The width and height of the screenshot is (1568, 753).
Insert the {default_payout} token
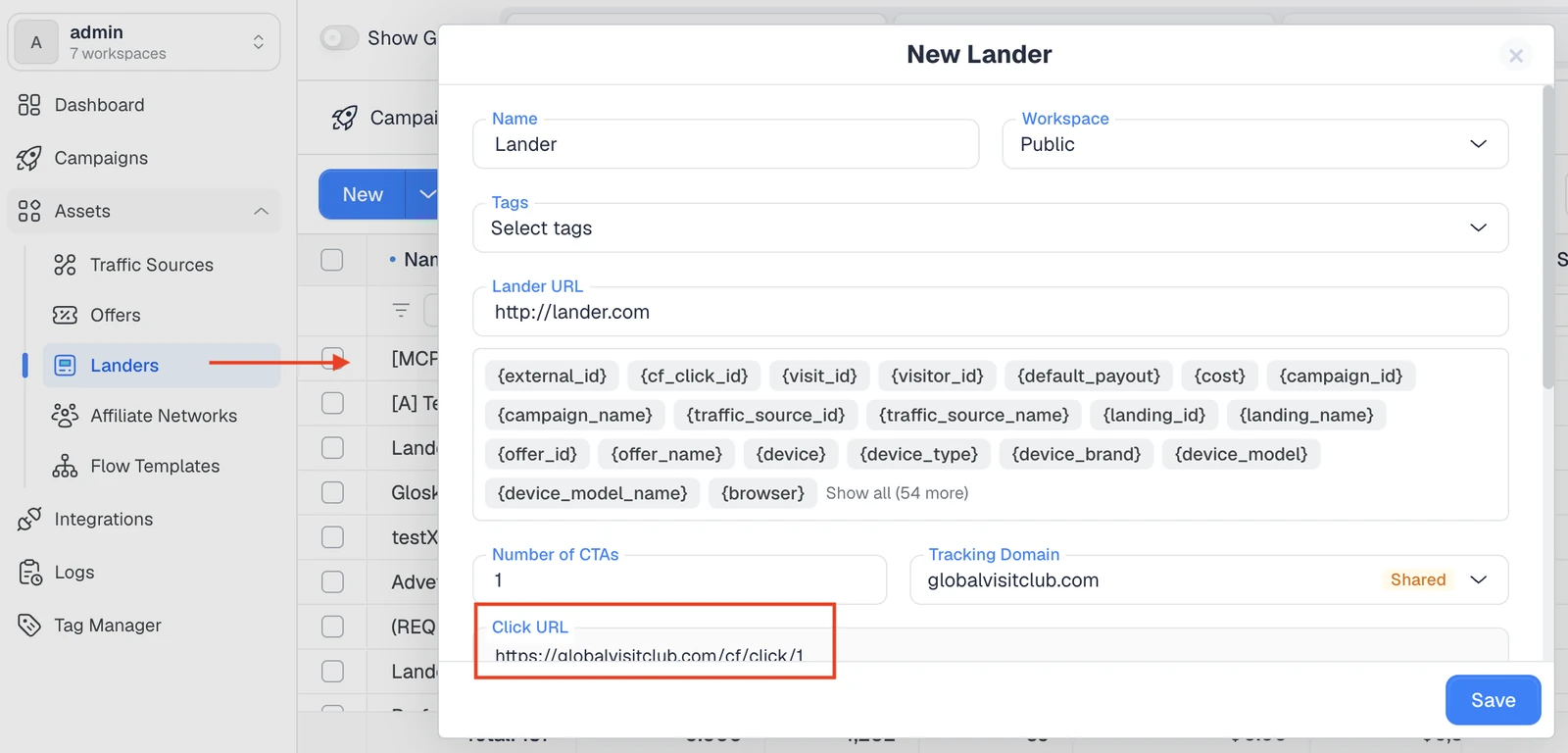pos(1089,376)
